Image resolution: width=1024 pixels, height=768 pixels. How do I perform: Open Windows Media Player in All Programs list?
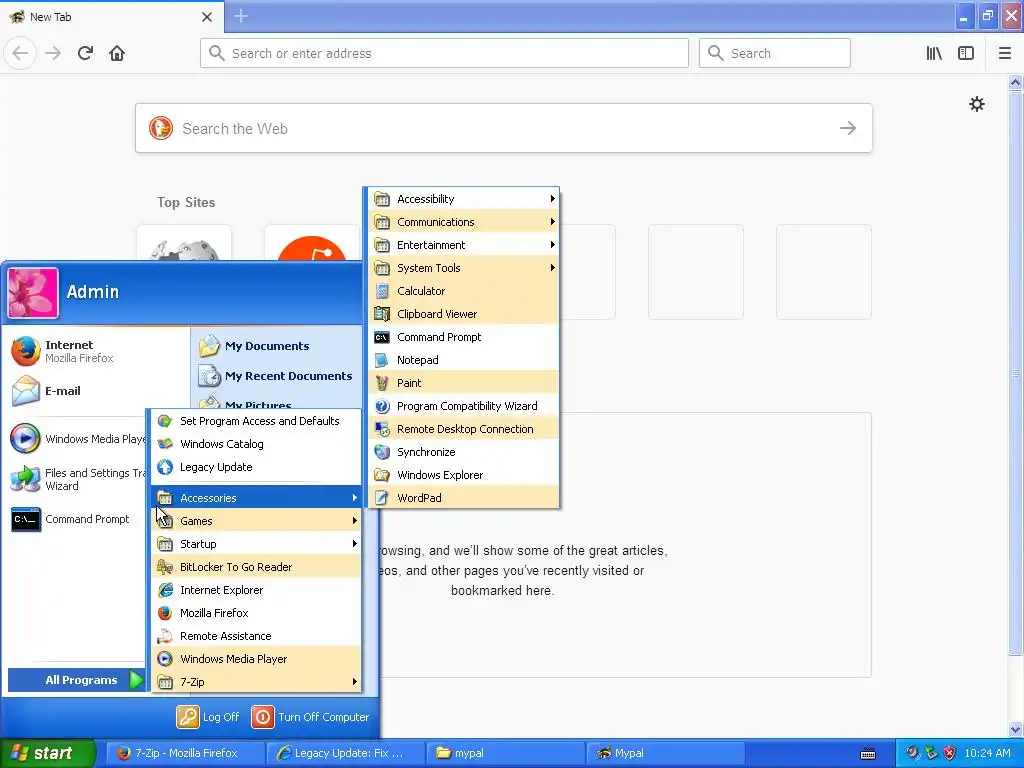click(256, 659)
